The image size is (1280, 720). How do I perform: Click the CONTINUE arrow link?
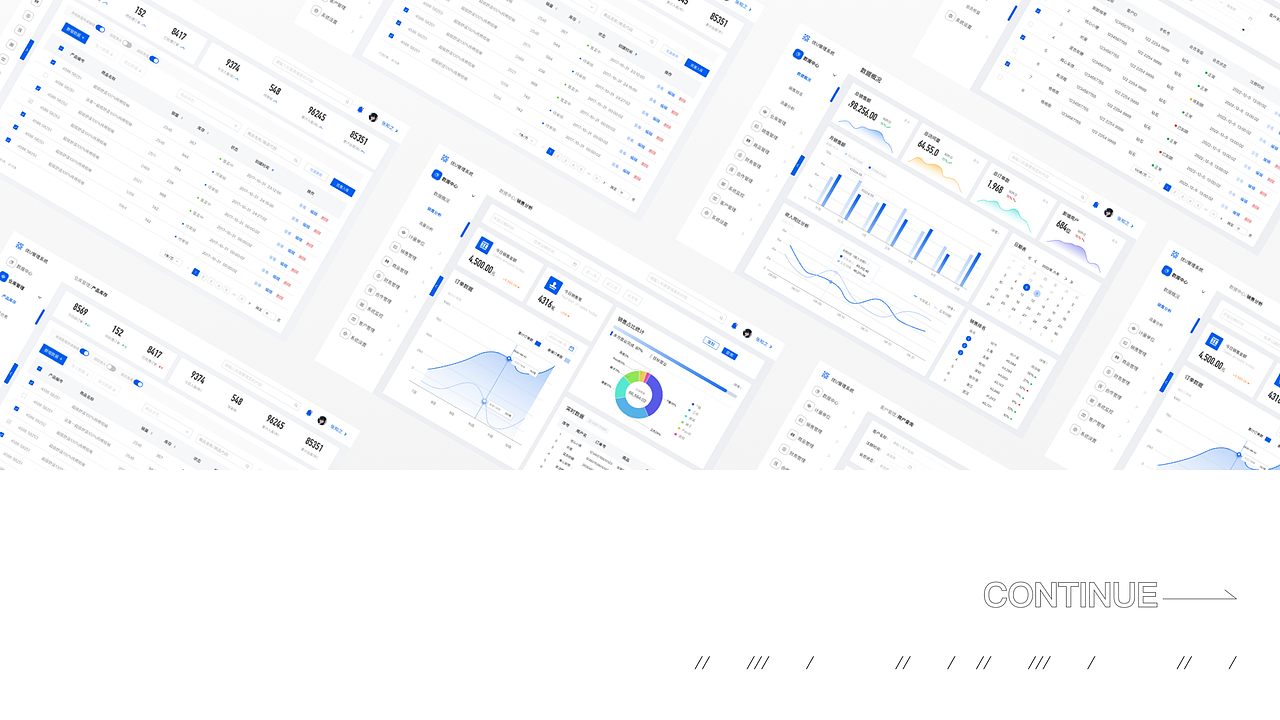point(1110,595)
